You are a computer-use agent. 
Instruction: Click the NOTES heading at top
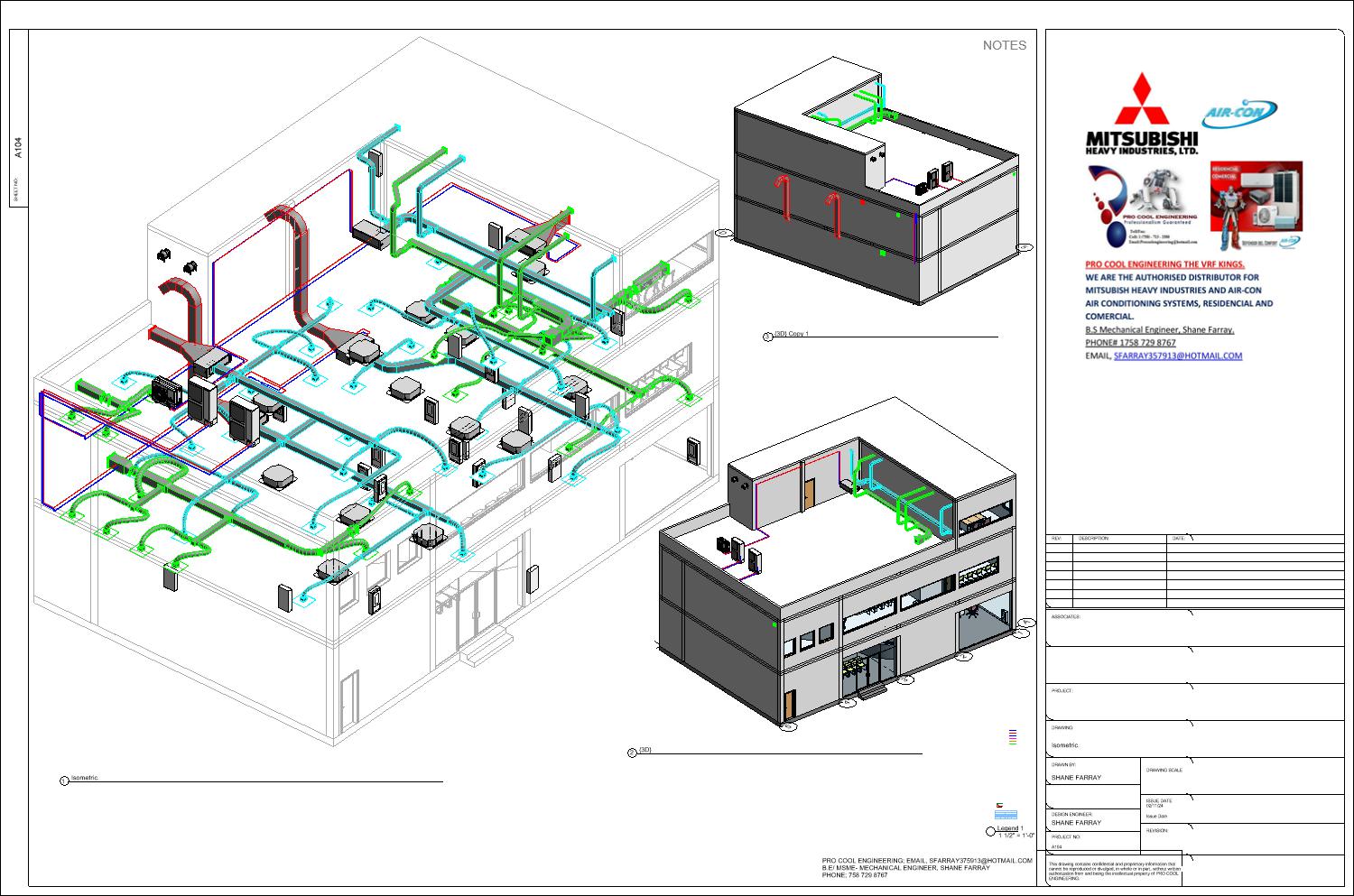point(1005,45)
